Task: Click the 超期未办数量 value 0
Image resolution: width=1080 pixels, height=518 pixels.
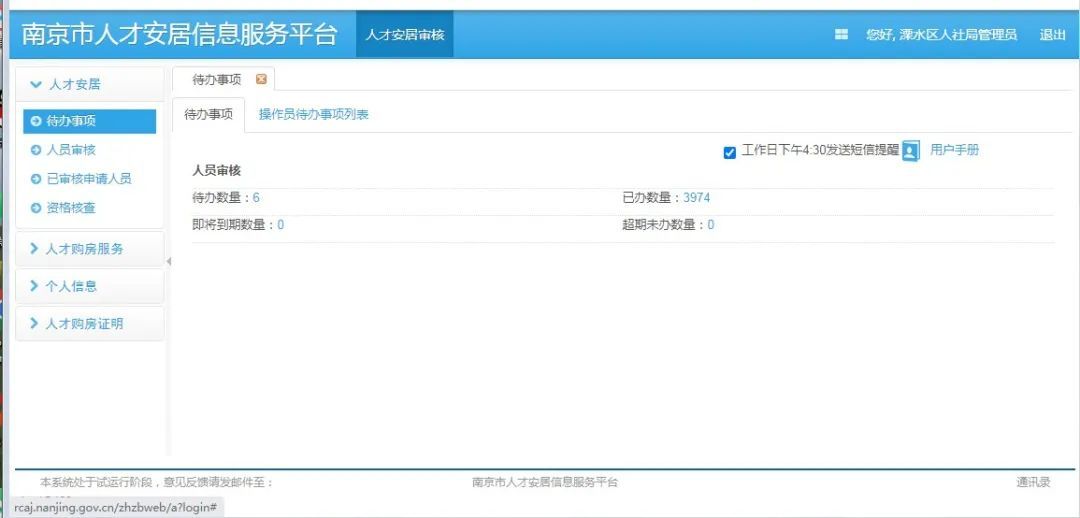Action: (x=711, y=225)
